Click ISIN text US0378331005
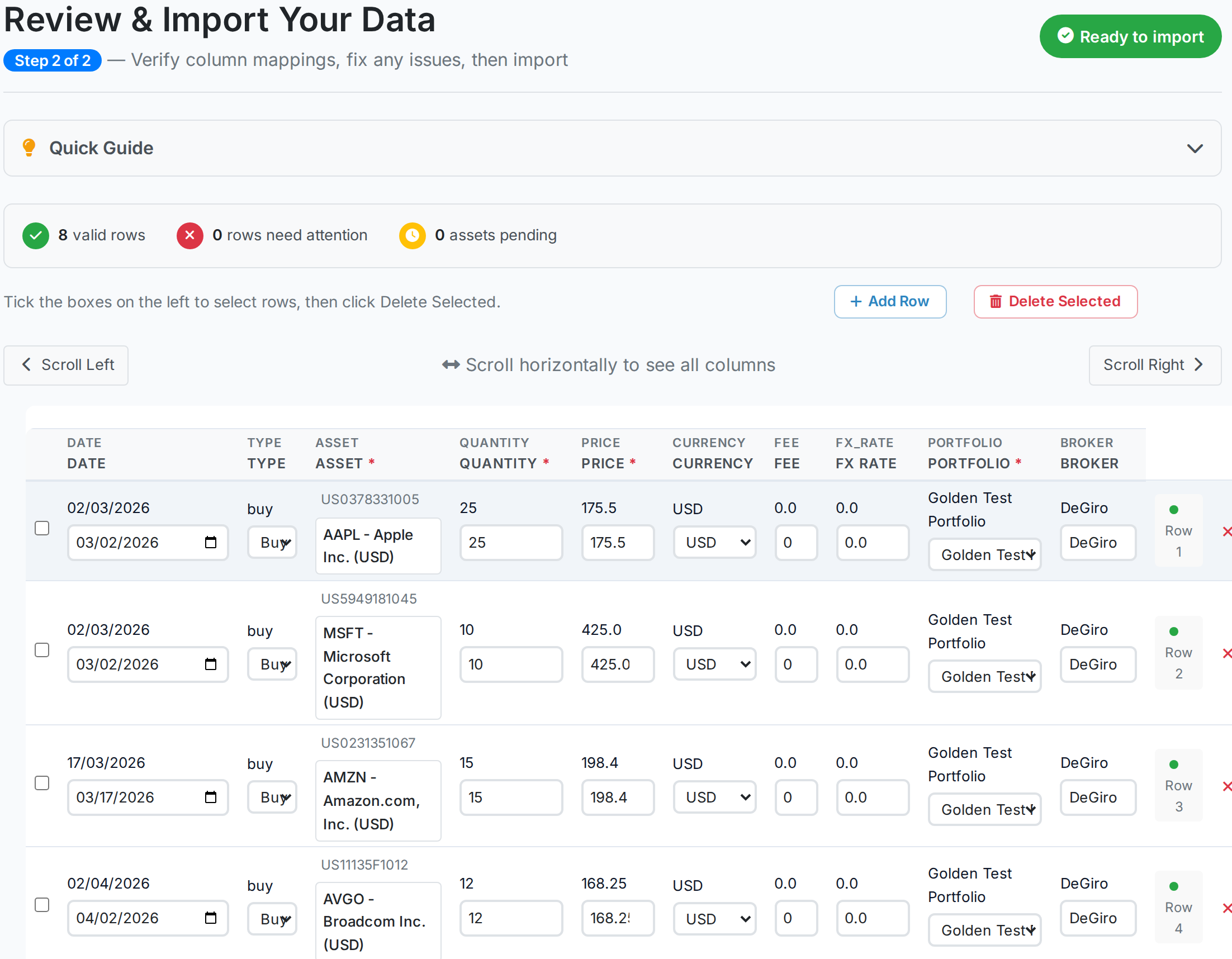Viewport: 1232px width, 959px height. 370,500
